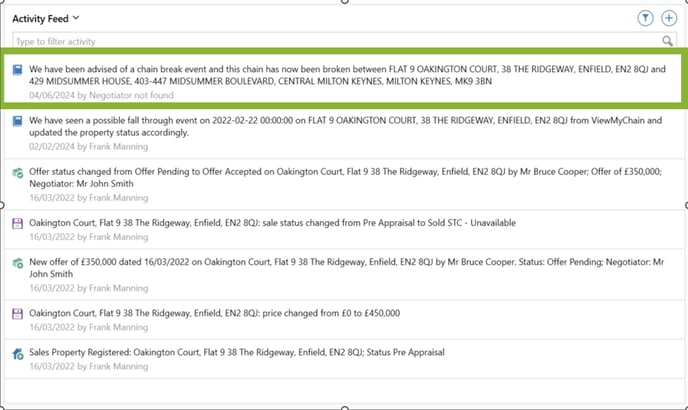Click date line under Sales Property Registered
The width and height of the screenshot is (688, 410).
(89, 367)
